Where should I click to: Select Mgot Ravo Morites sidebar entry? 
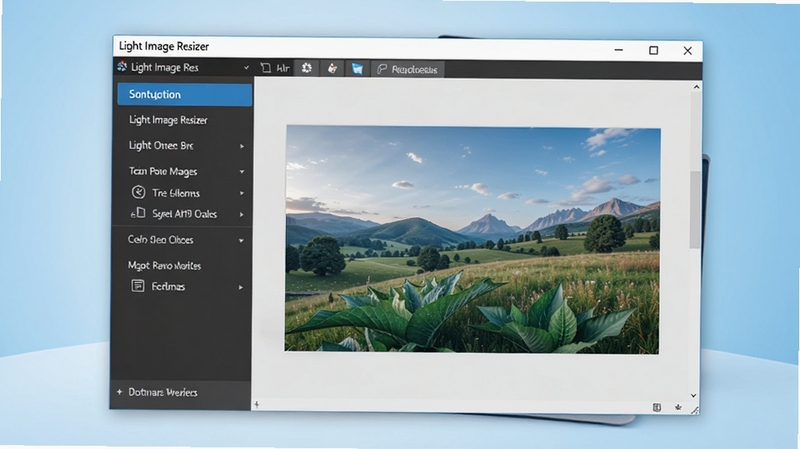(164, 265)
